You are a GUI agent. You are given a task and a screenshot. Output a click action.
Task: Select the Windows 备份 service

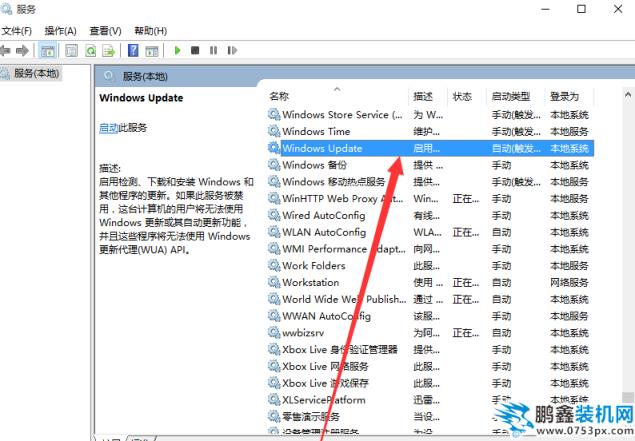pos(430,165)
